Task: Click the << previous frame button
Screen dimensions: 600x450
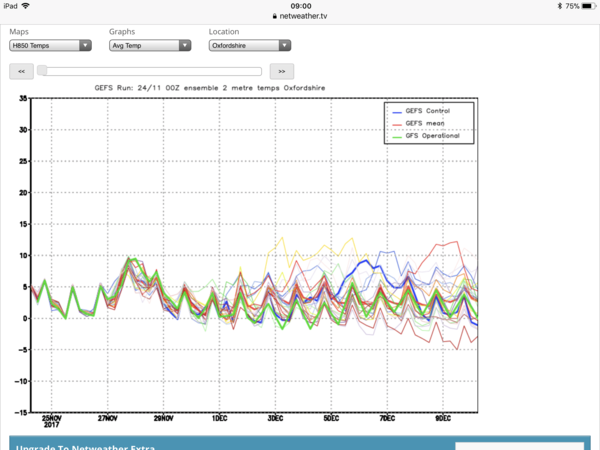Action: 21,71
